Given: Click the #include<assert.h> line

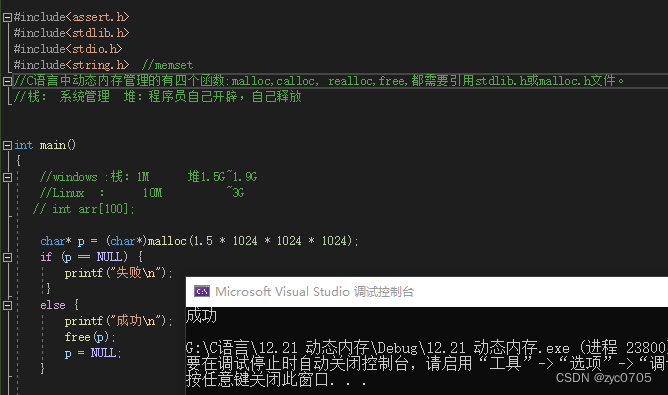Looking at the screenshot, I should click(x=71, y=17).
